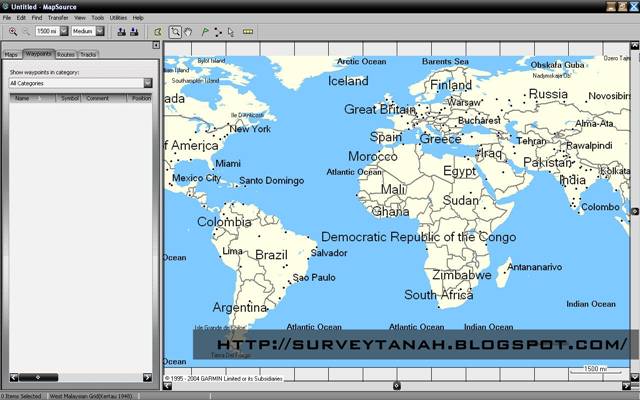Sort by the Name column header
The width and height of the screenshot is (640, 400).
(x=32, y=98)
